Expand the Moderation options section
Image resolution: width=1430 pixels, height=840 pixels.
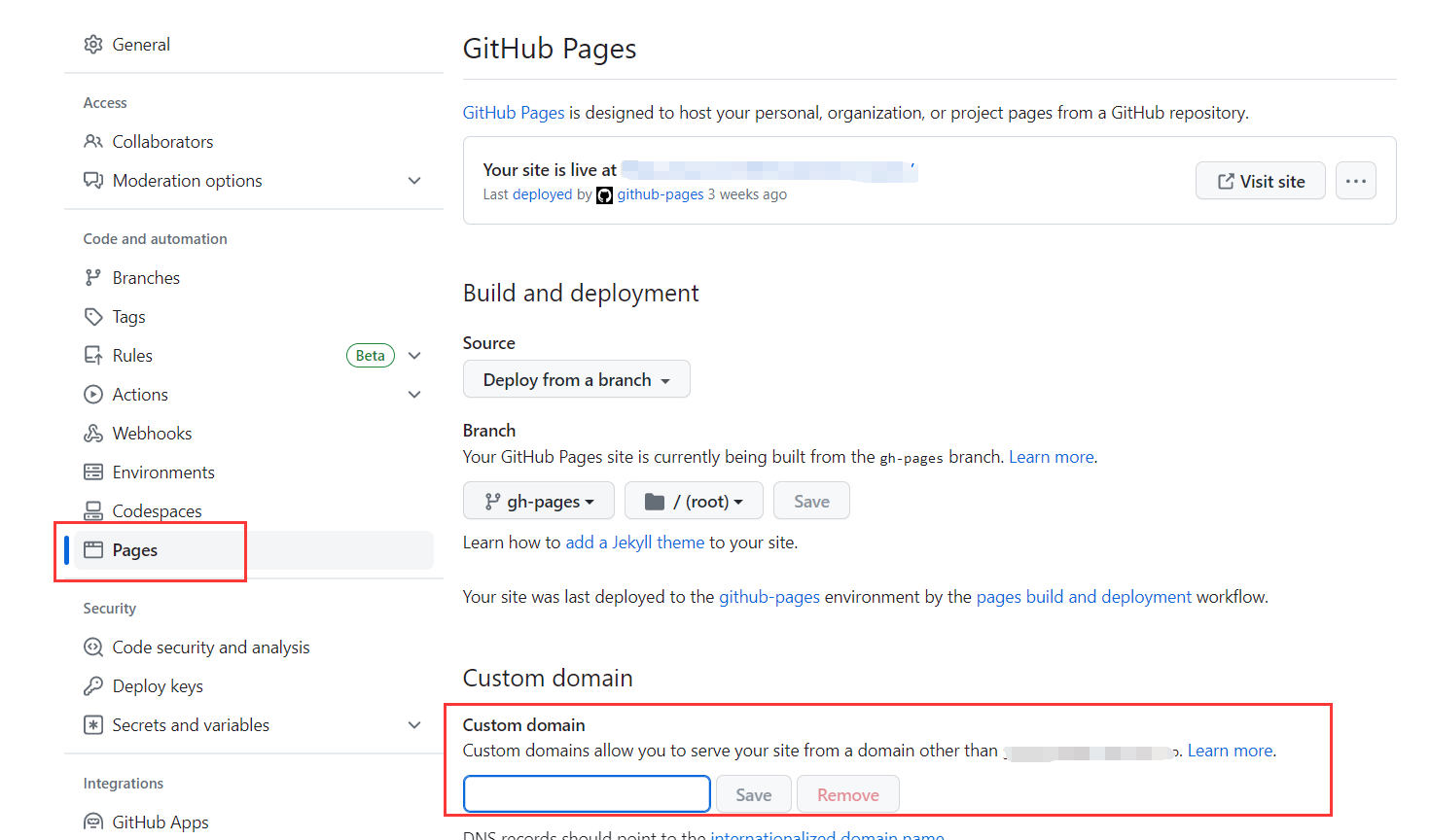(x=414, y=181)
